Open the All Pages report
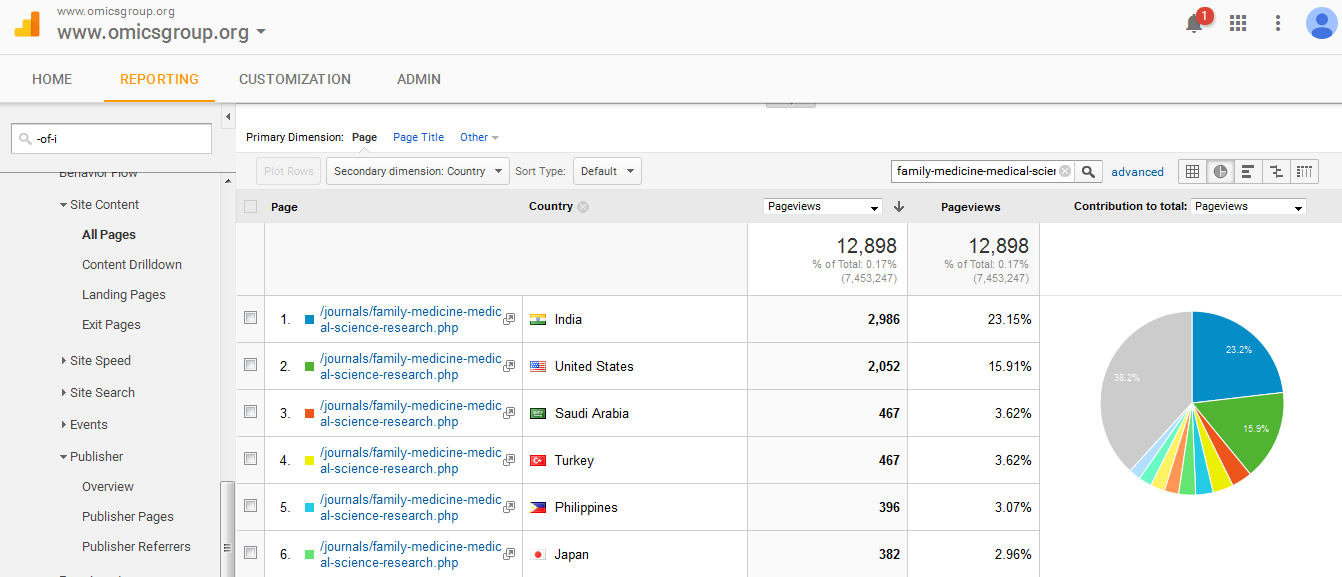This screenshot has width=1342, height=577. [109, 235]
